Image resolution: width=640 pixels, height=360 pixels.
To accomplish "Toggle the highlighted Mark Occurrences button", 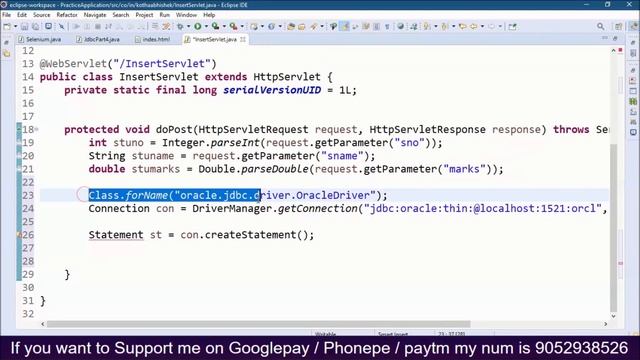I will coord(345,27).
